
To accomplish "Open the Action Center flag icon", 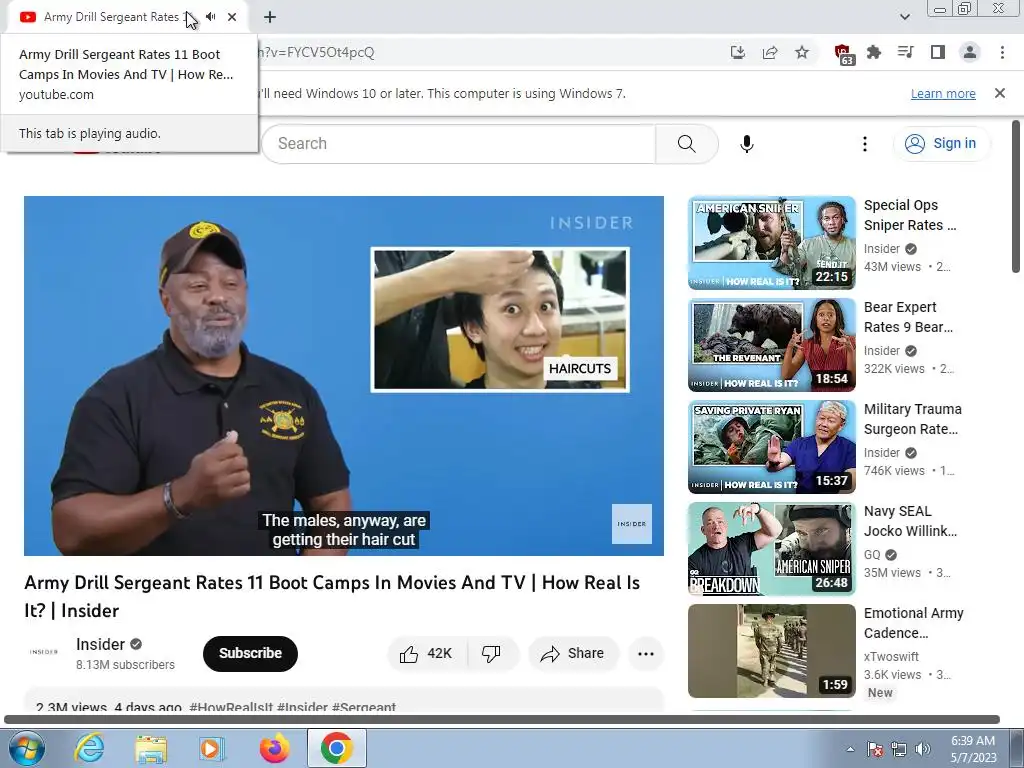I will point(875,749).
